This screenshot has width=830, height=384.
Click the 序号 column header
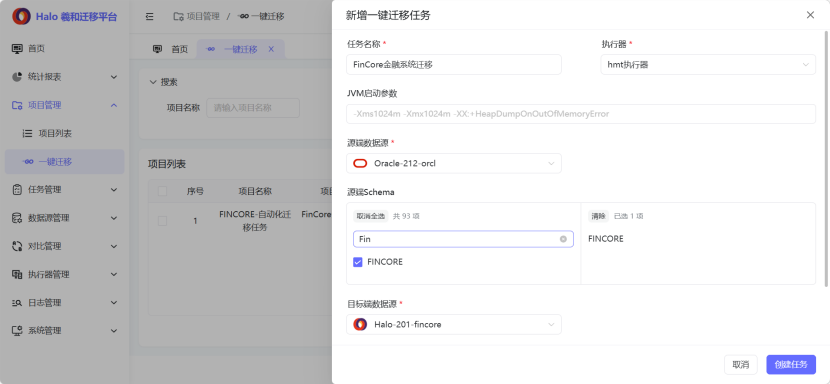(x=195, y=191)
